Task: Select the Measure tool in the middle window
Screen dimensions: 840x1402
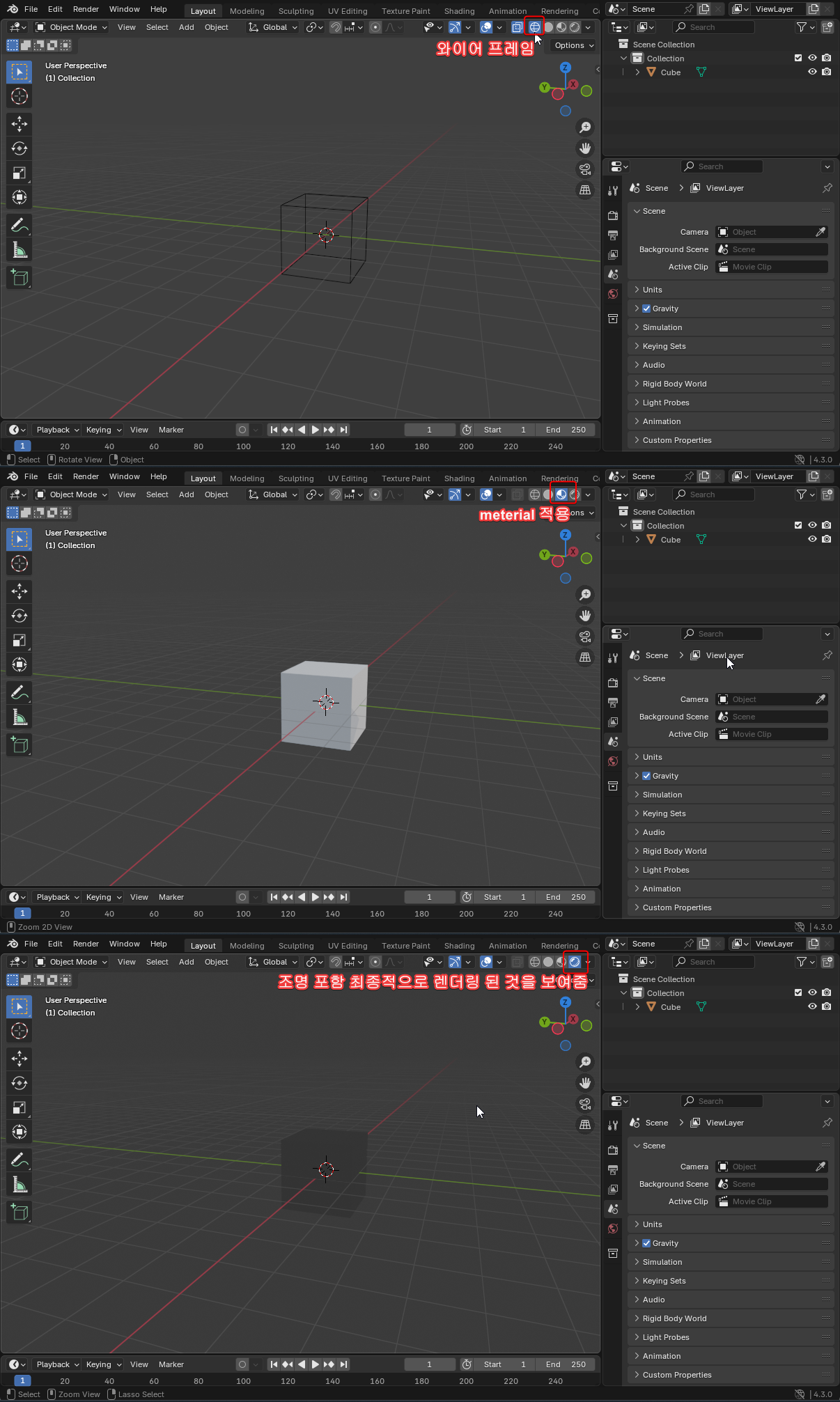Action: coord(20,717)
